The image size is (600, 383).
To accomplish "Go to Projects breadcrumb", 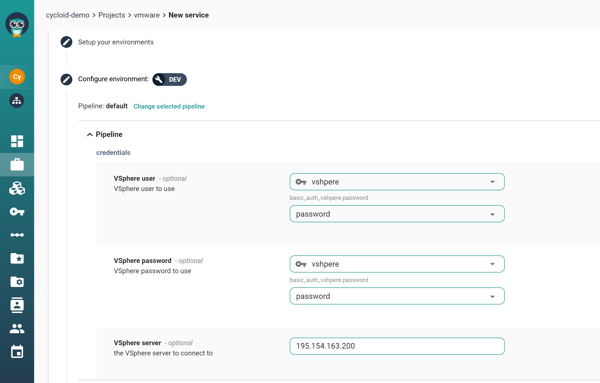I will pyautogui.click(x=111, y=15).
